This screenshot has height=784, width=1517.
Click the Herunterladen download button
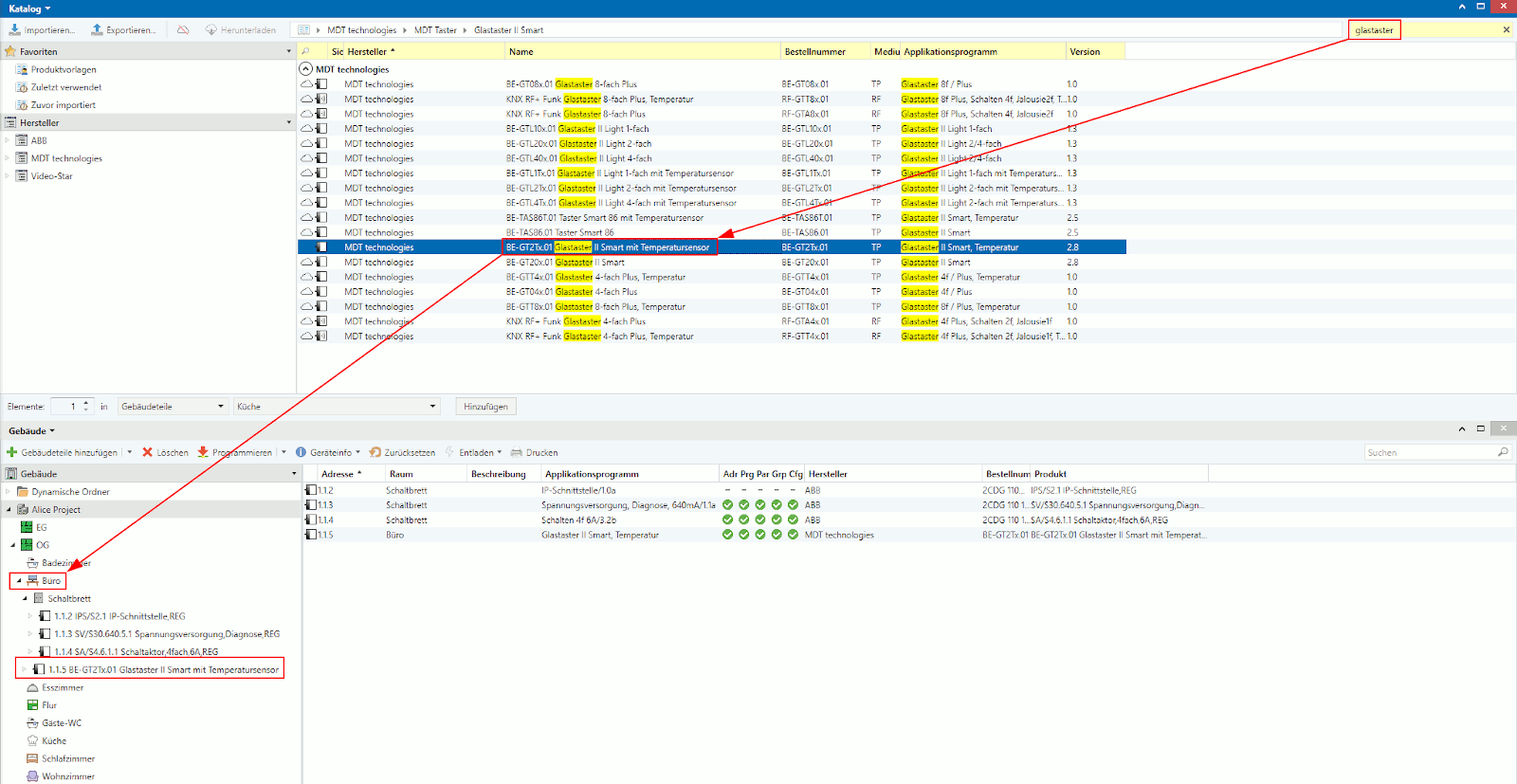(x=241, y=30)
